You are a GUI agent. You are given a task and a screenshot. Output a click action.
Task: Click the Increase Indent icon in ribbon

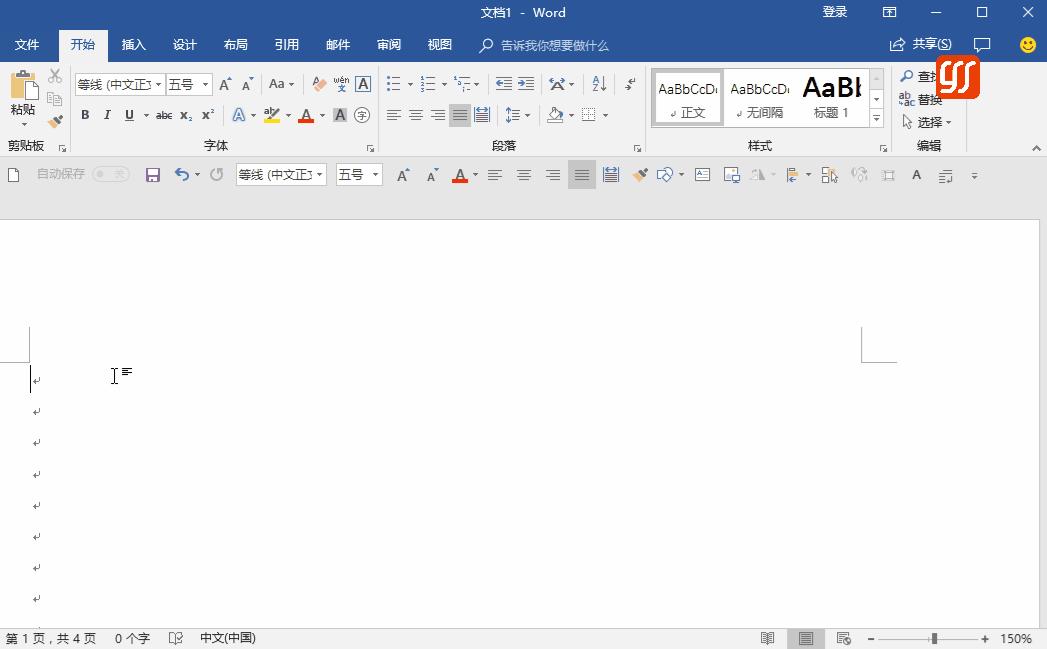(x=526, y=84)
